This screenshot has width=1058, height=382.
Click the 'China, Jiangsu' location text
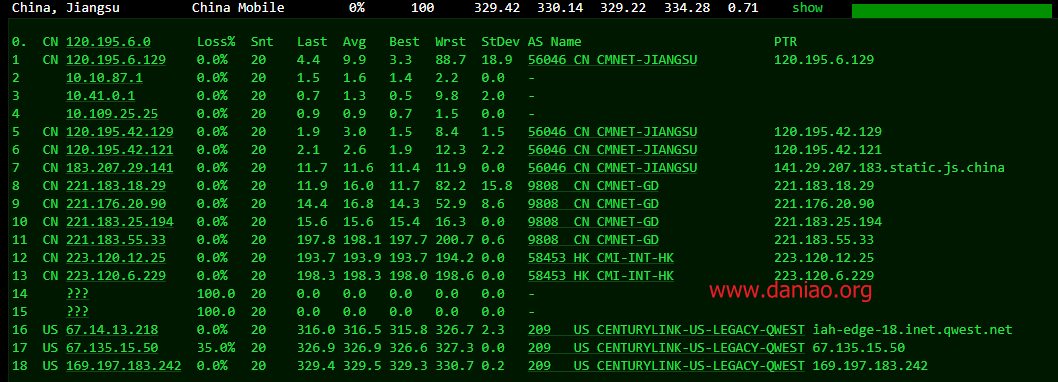(66, 8)
